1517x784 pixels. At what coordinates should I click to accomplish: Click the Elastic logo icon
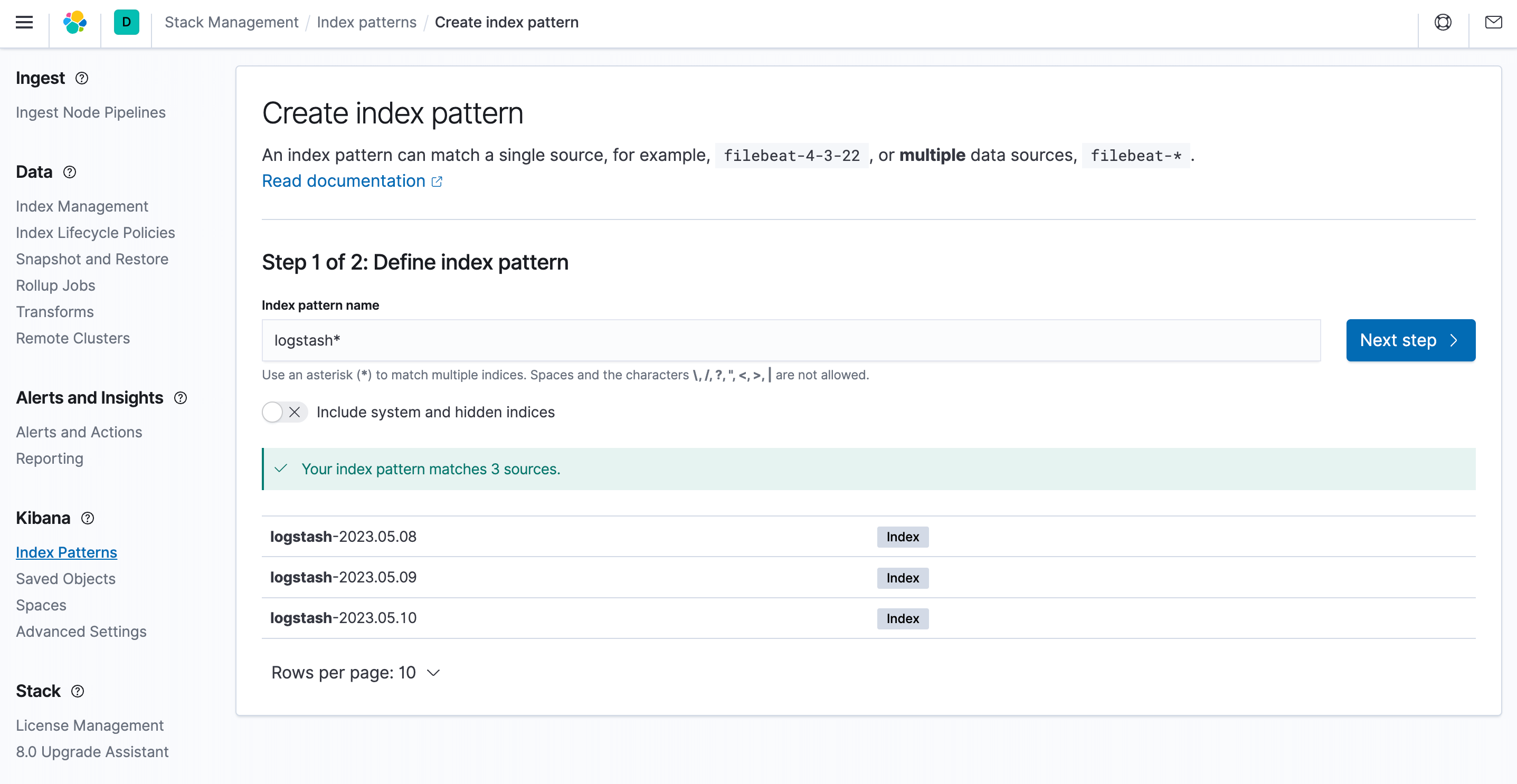click(75, 22)
